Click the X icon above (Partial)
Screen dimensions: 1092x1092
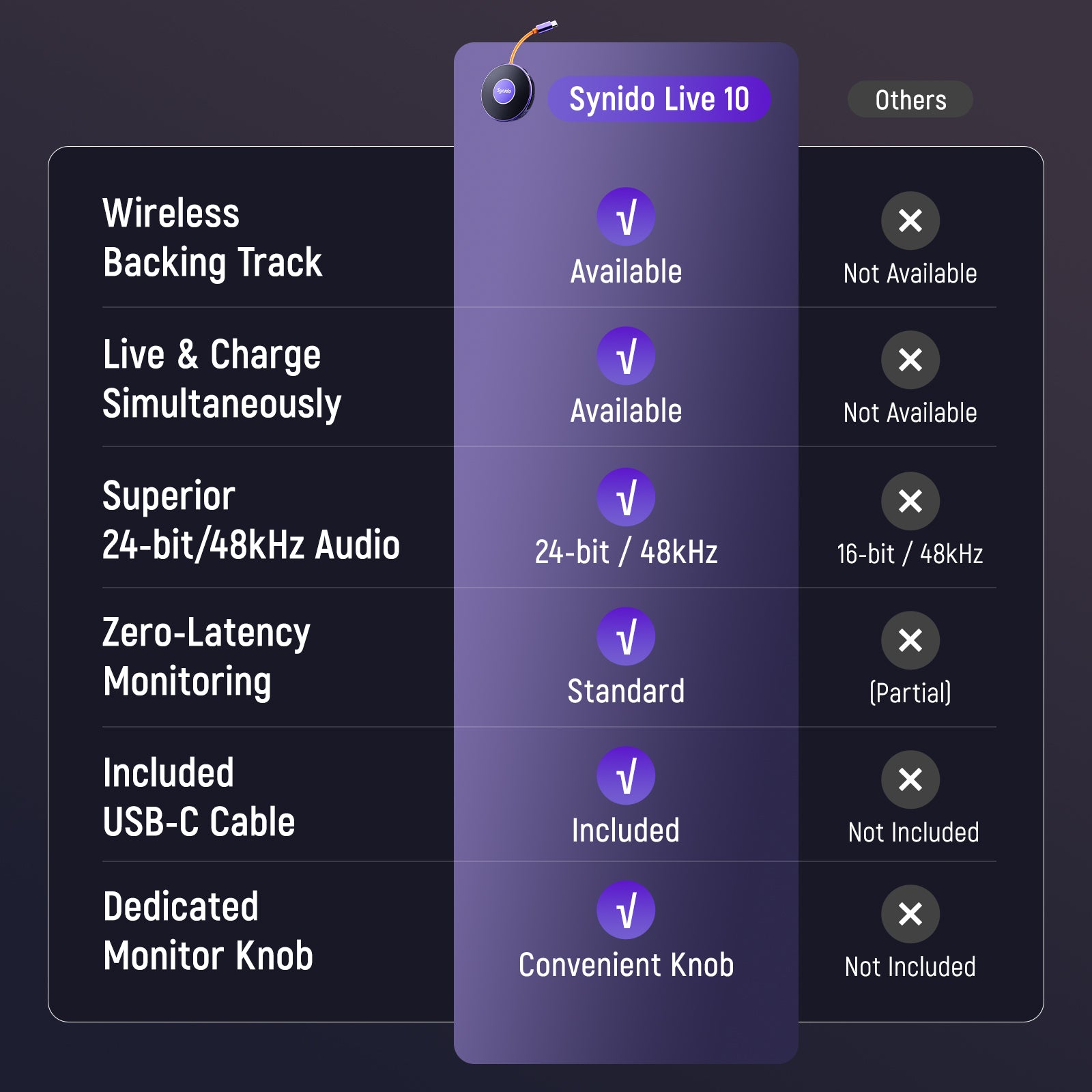[910, 640]
